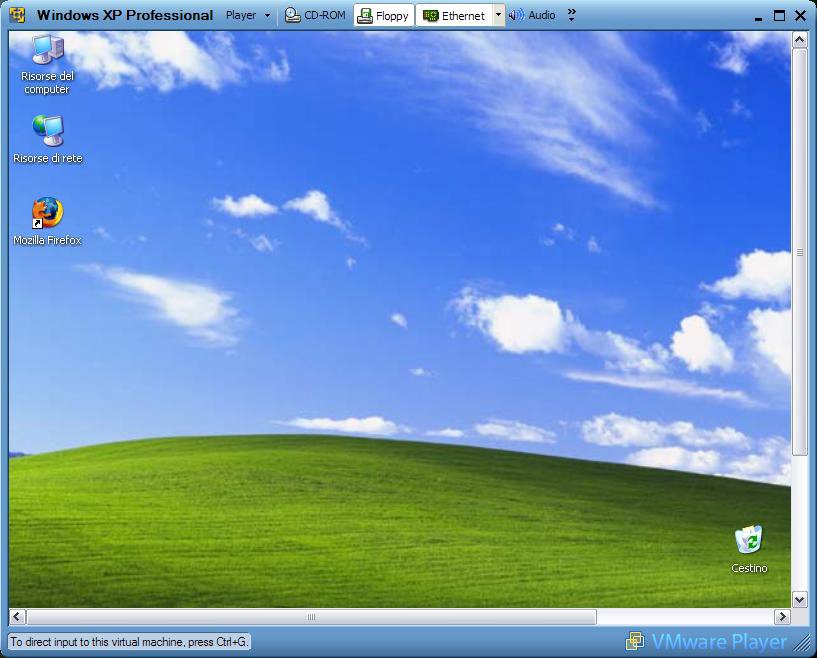817x658 pixels.
Task: Click the vertical scrollbar thumb
Action: tap(800, 253)
